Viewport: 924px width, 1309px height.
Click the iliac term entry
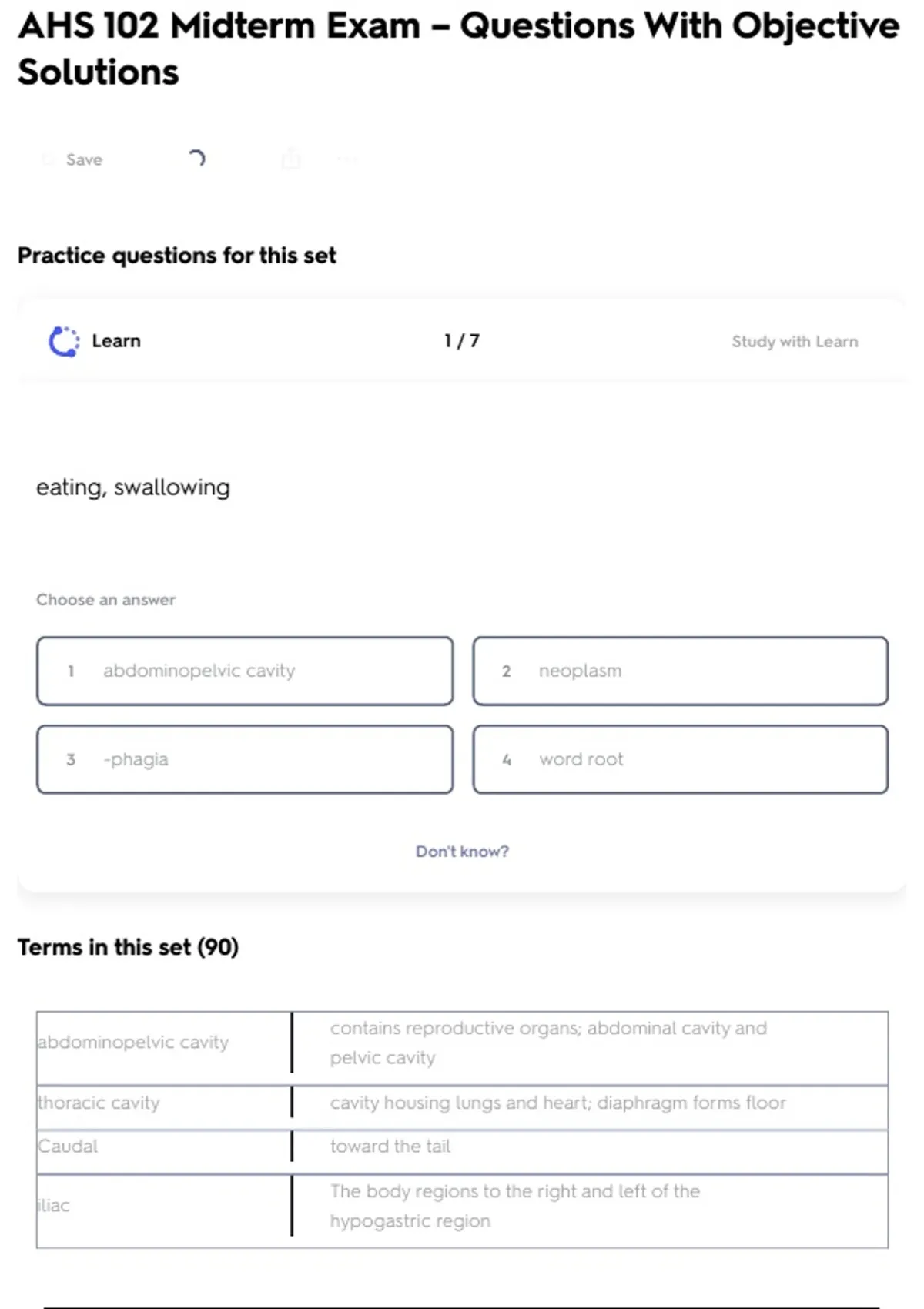coord(54,1206)
